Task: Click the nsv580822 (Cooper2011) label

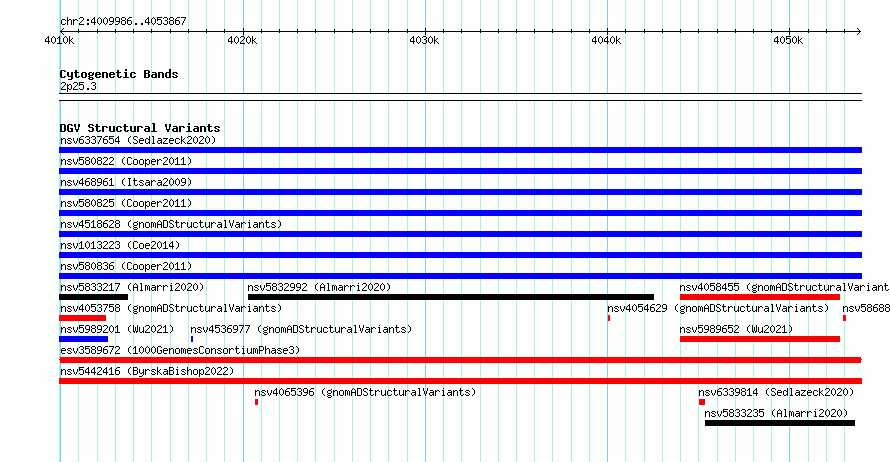Action: 126,161
